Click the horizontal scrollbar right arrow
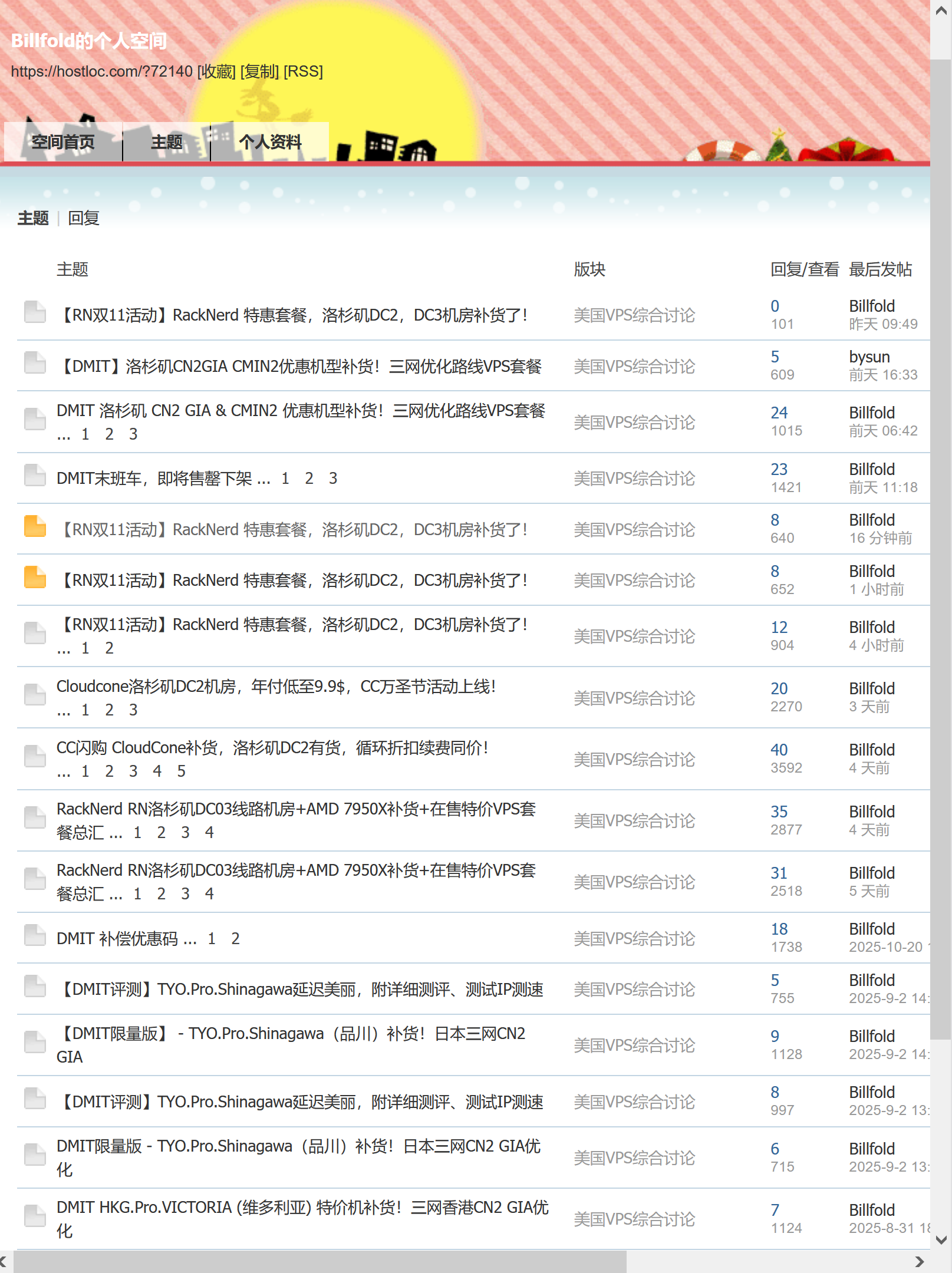The width and height of the screenshot is (952, 1273). 920,1262
